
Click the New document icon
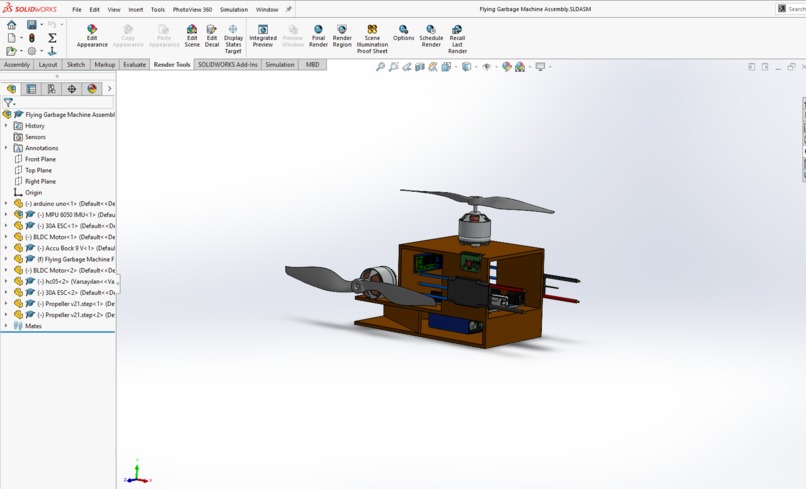[x=11, y=38]
